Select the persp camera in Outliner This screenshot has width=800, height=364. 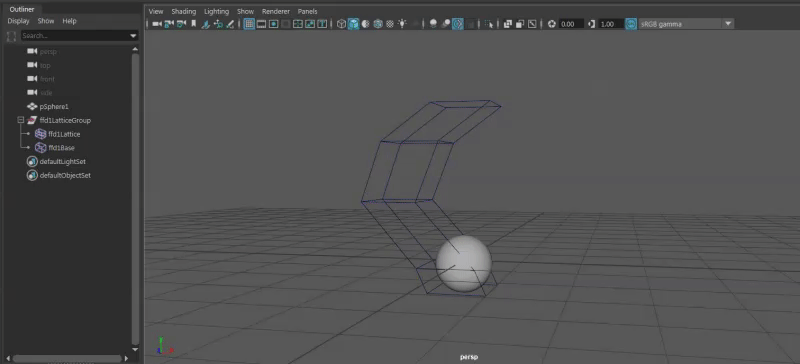[48, 52]
